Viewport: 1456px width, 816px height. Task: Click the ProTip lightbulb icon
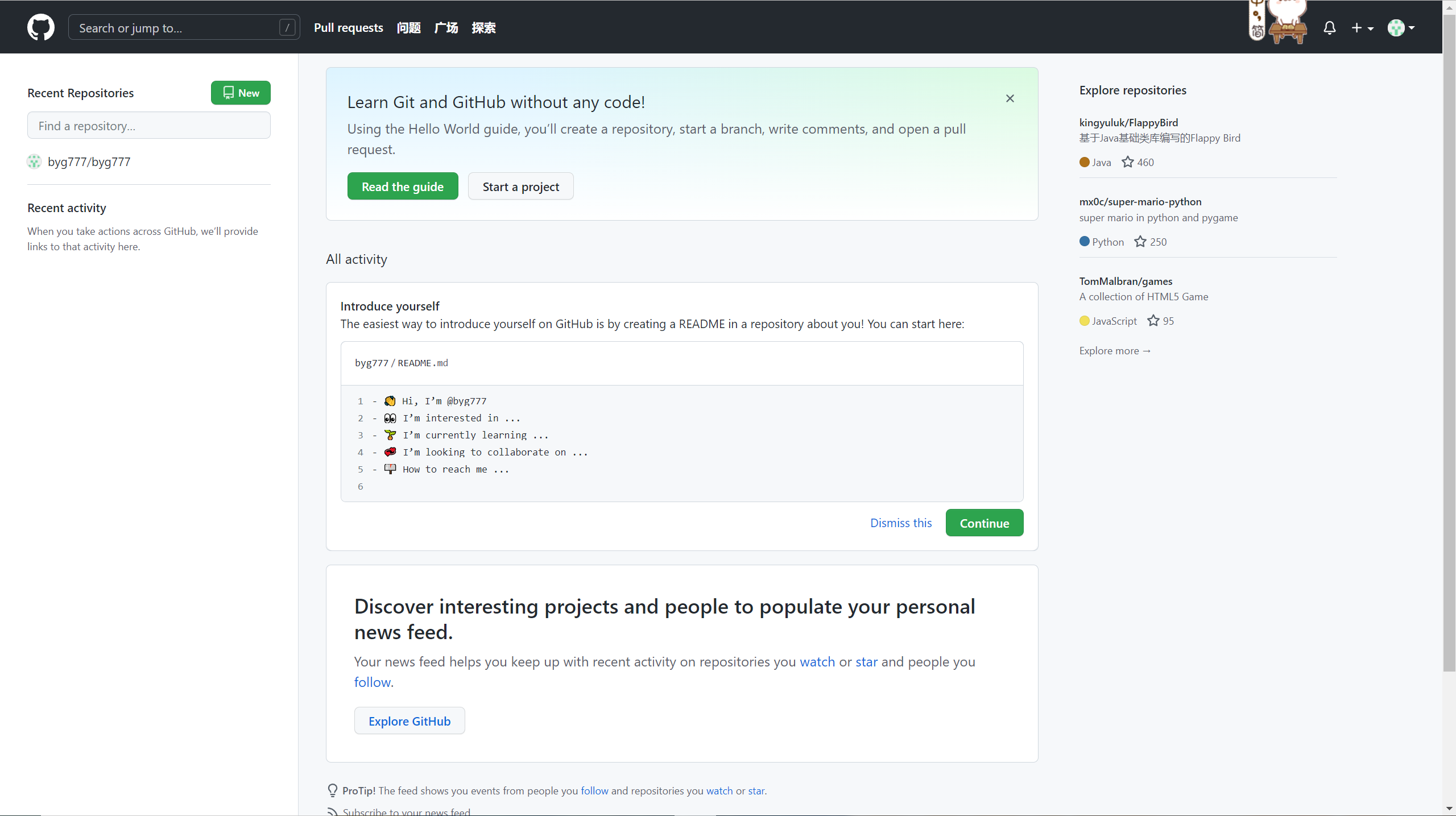tap(333, 790)
